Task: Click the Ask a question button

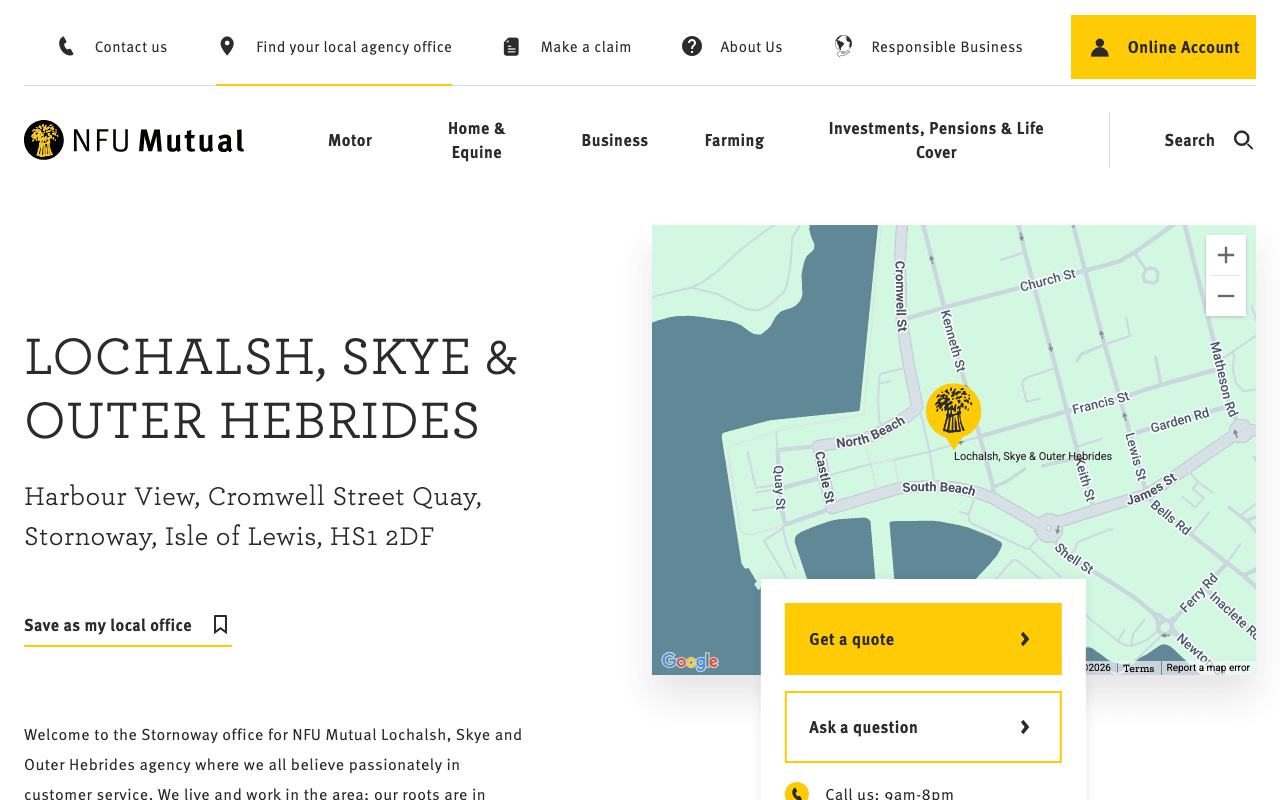Action: pyautogui.click(x=923, y=727)
